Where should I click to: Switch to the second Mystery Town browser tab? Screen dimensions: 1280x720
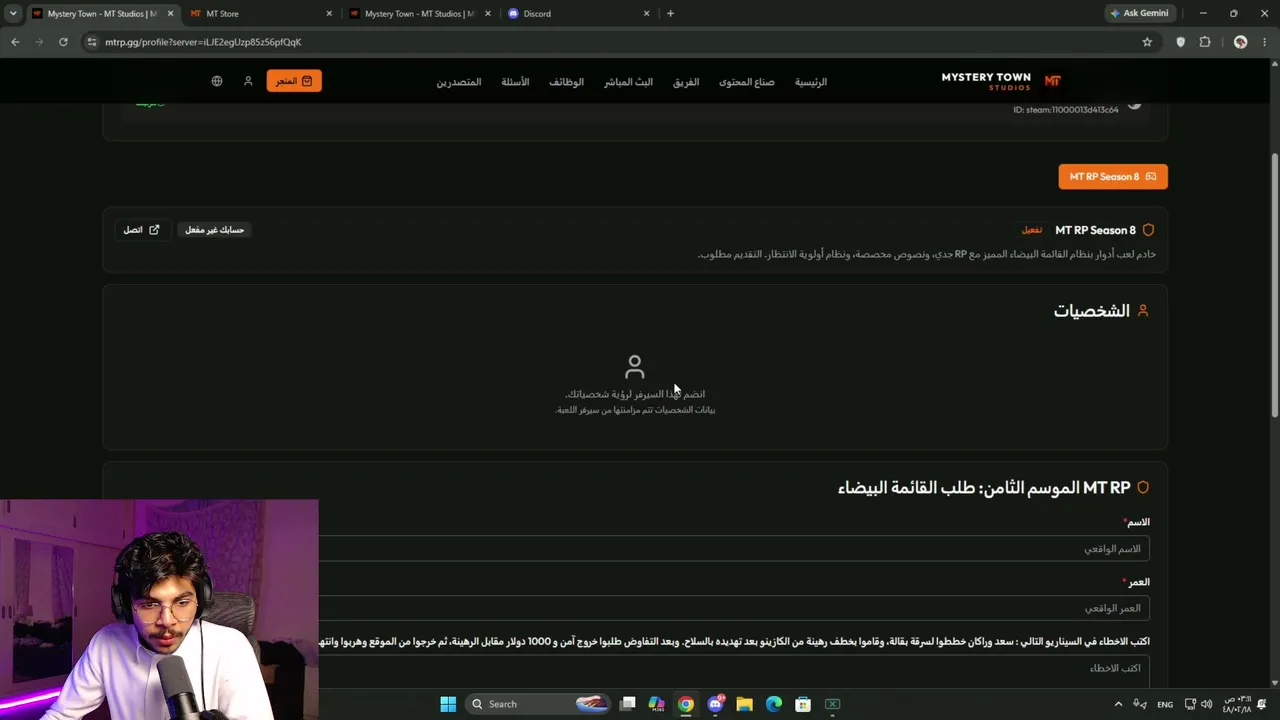point(420,14)
